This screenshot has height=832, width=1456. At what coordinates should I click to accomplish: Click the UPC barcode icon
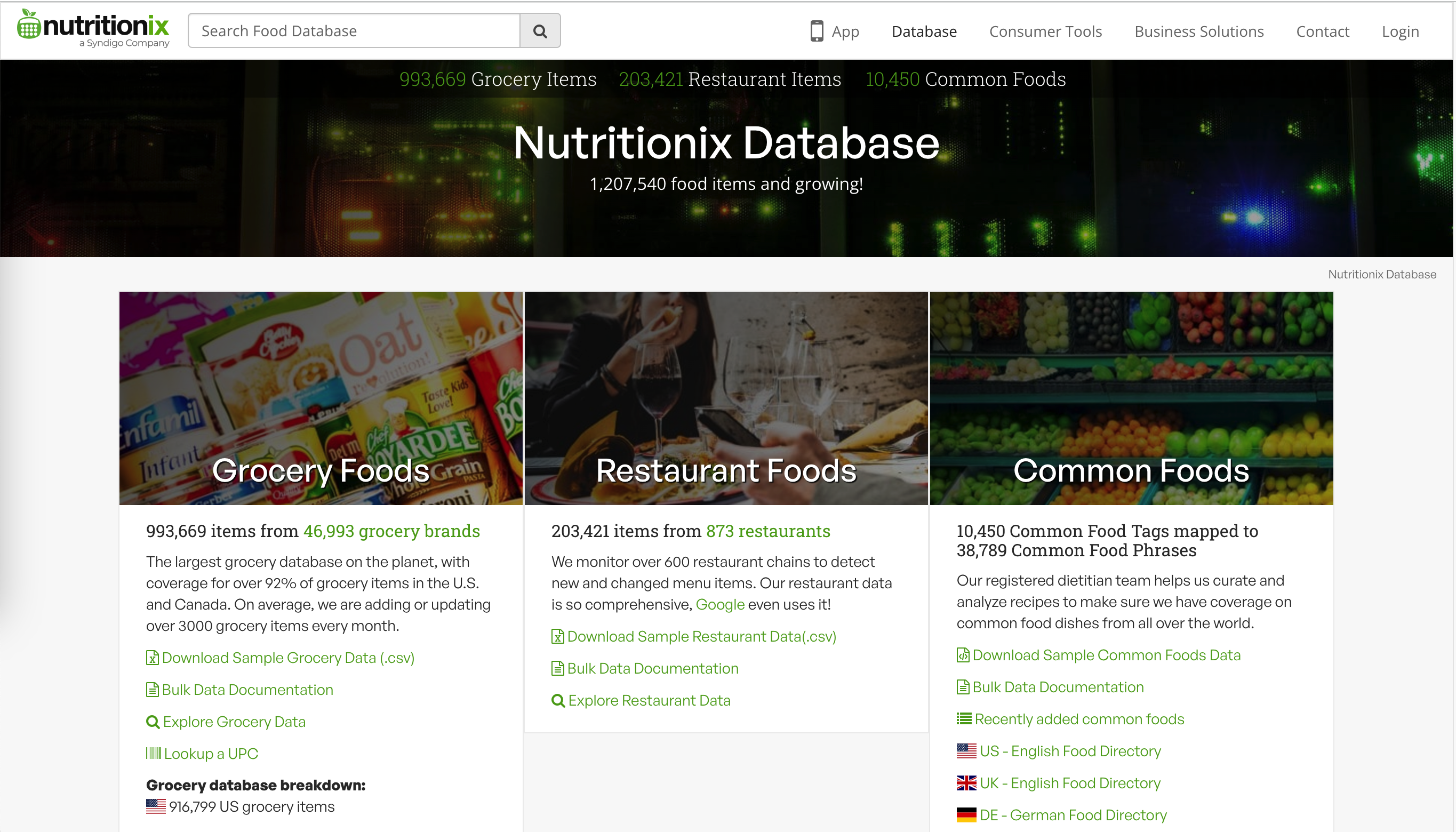click(153, 753)
